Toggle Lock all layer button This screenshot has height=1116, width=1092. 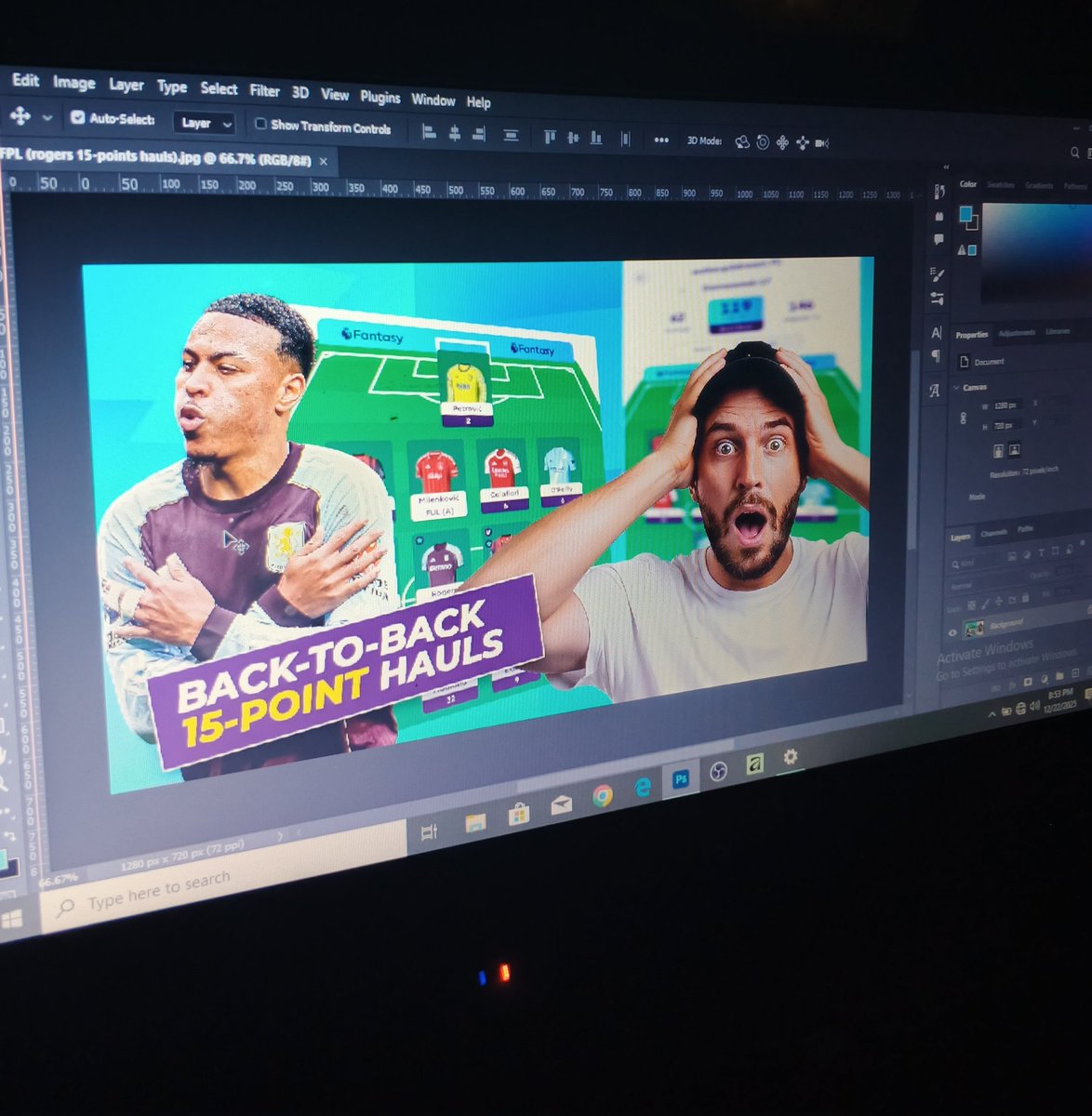coord(1027,598)
